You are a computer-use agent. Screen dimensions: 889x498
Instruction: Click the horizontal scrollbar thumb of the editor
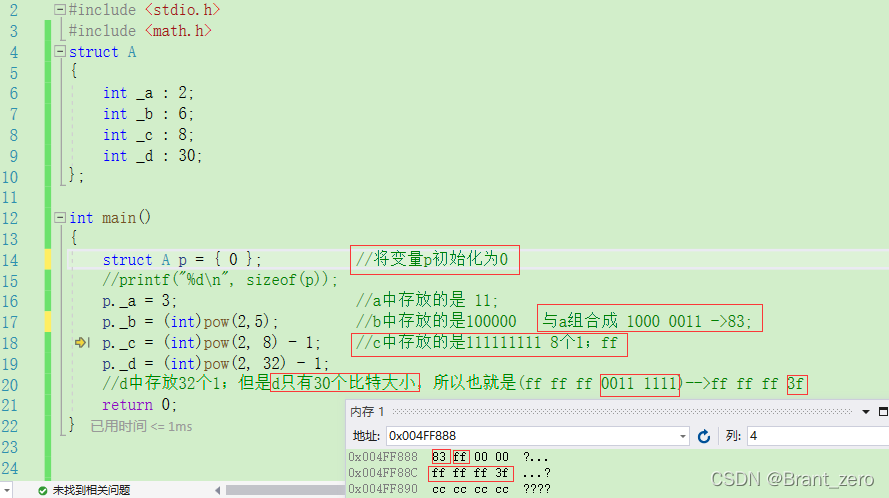[x=285, y=490]
